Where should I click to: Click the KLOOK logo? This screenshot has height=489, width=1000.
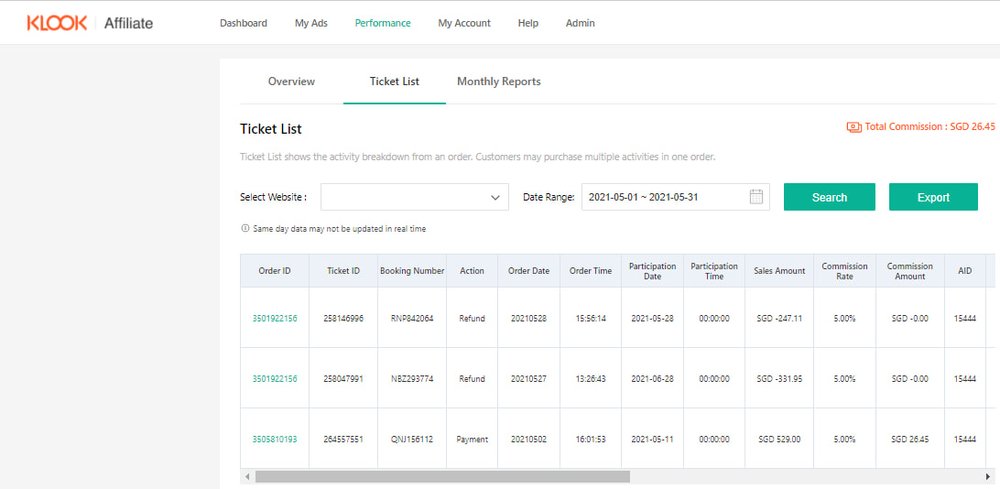coord(57,23)
